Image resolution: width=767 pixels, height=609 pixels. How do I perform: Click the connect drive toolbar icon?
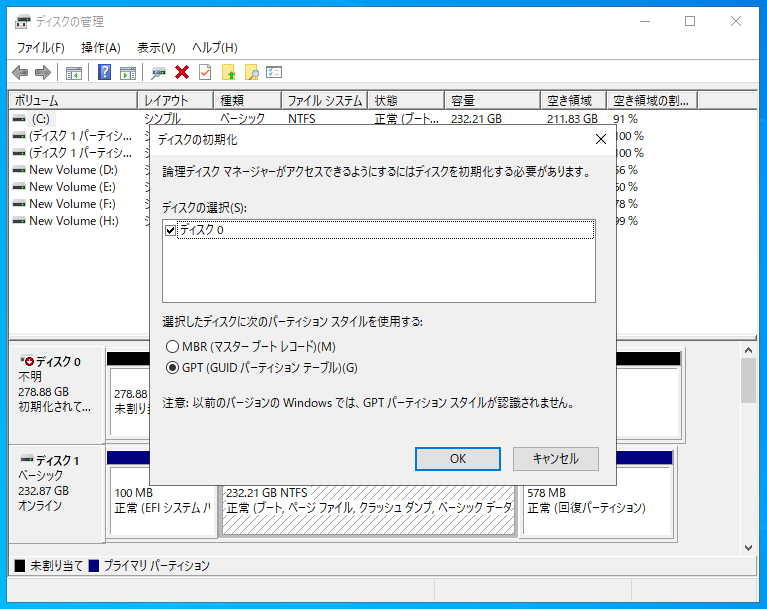tap(158, 72)
